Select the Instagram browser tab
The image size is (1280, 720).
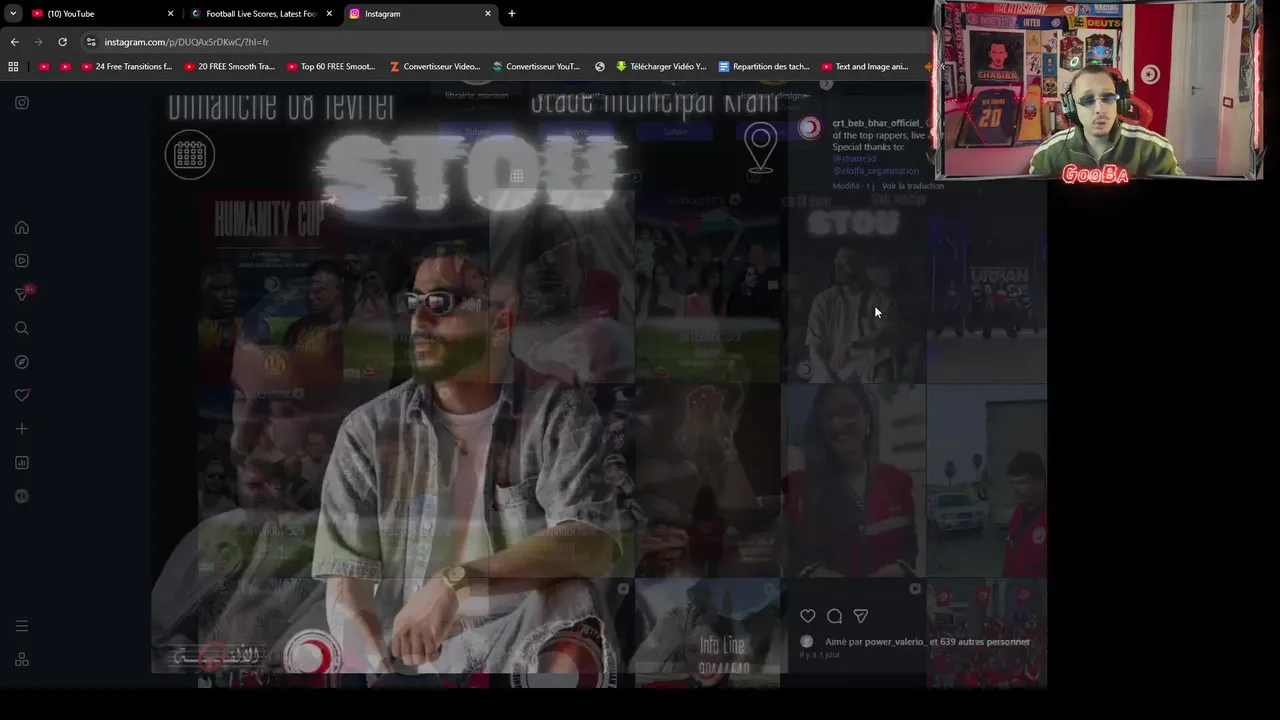point(420,14)
